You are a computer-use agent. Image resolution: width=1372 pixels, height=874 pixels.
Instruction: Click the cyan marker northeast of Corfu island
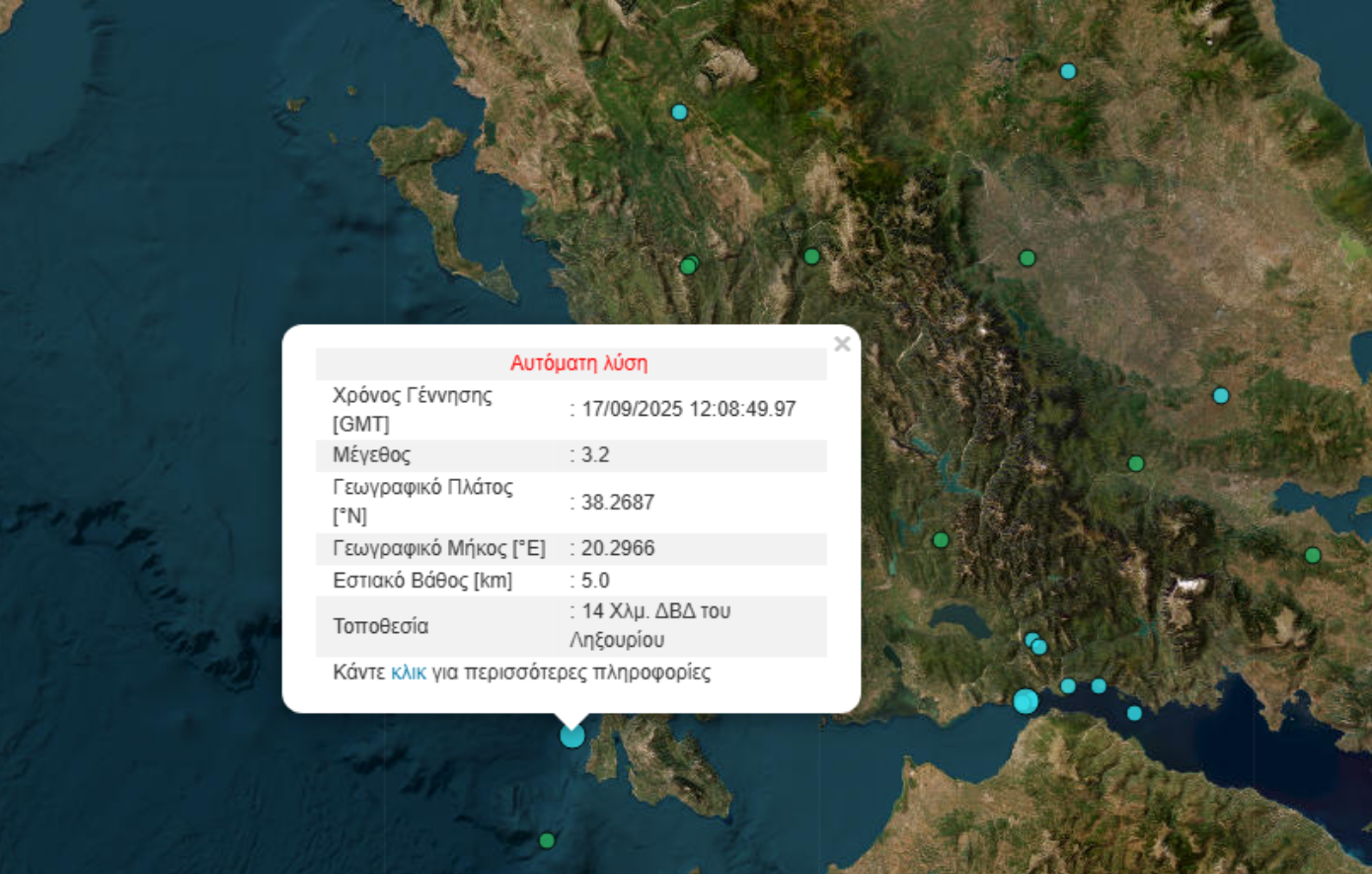[x=679, y=113]
